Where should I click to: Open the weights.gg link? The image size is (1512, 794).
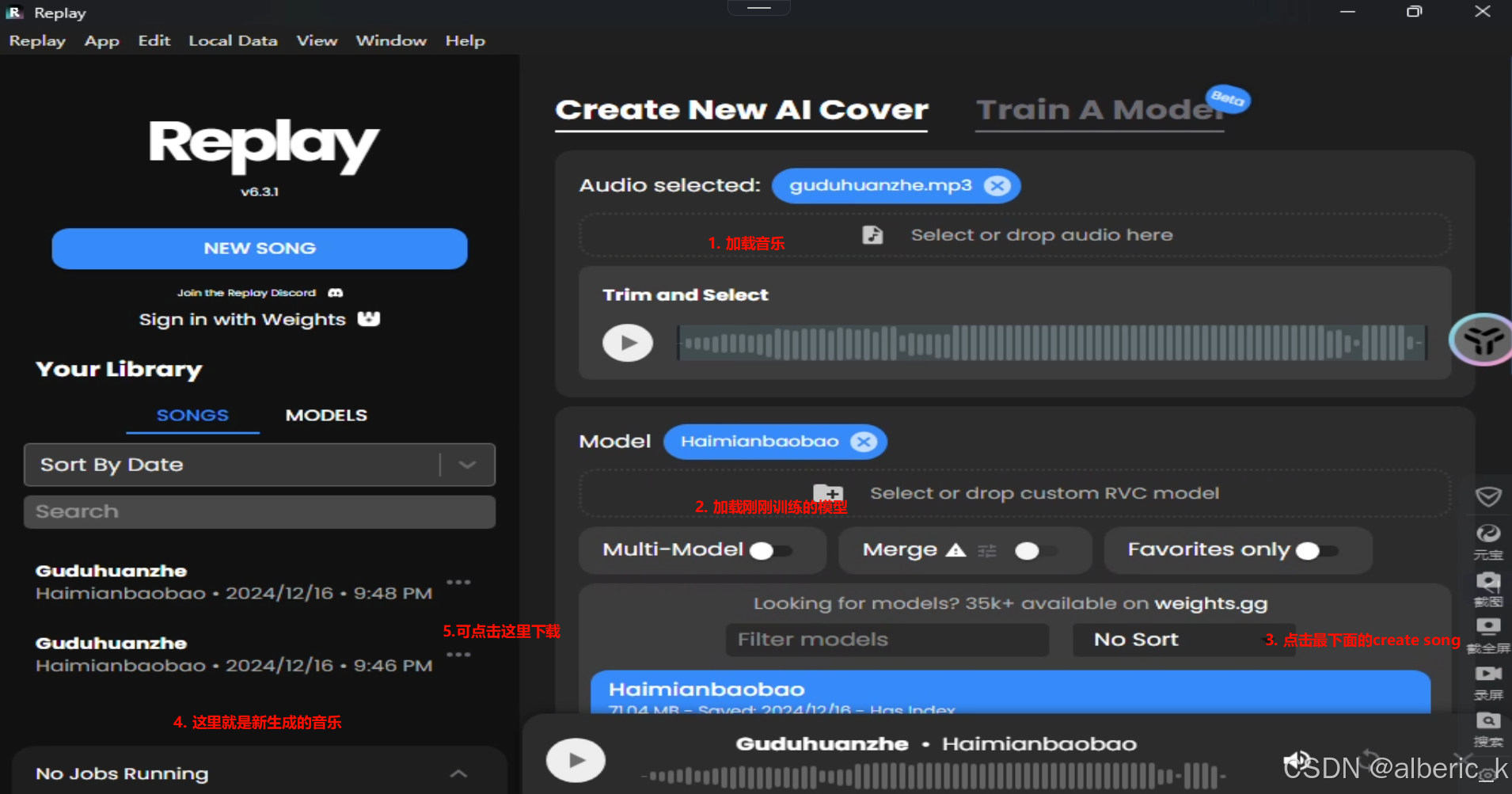click(x=1211, y=603)
